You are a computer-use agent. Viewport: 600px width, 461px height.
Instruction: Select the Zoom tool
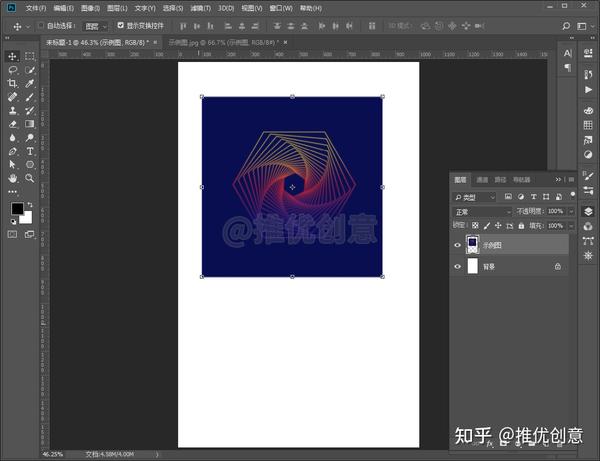pyautogui.click(x=29, y=178)
